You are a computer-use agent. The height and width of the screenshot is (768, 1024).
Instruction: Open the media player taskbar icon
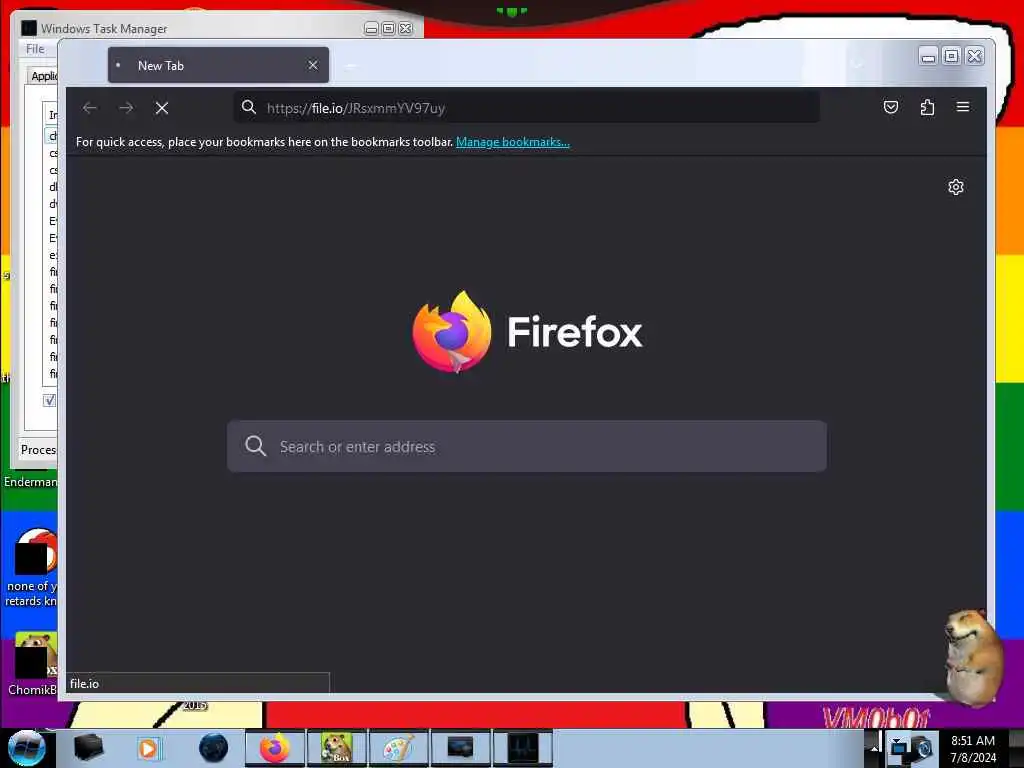[x=148, y=748]
